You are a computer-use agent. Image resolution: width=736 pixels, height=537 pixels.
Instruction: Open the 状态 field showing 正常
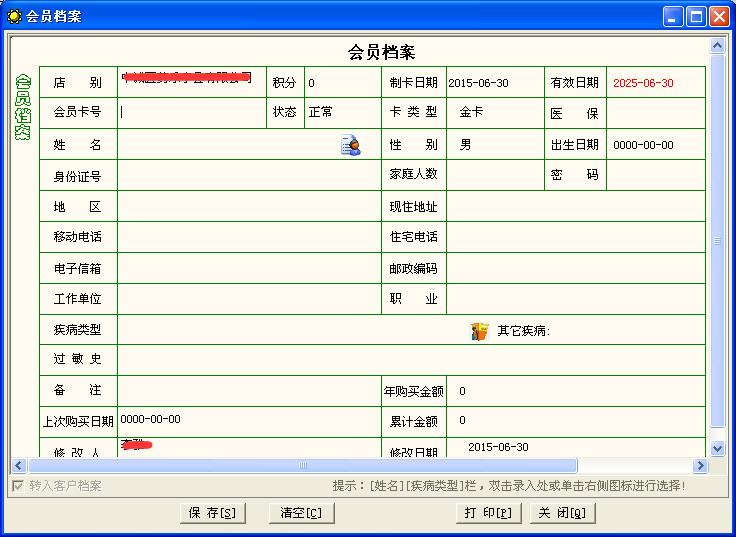point(339,113)
